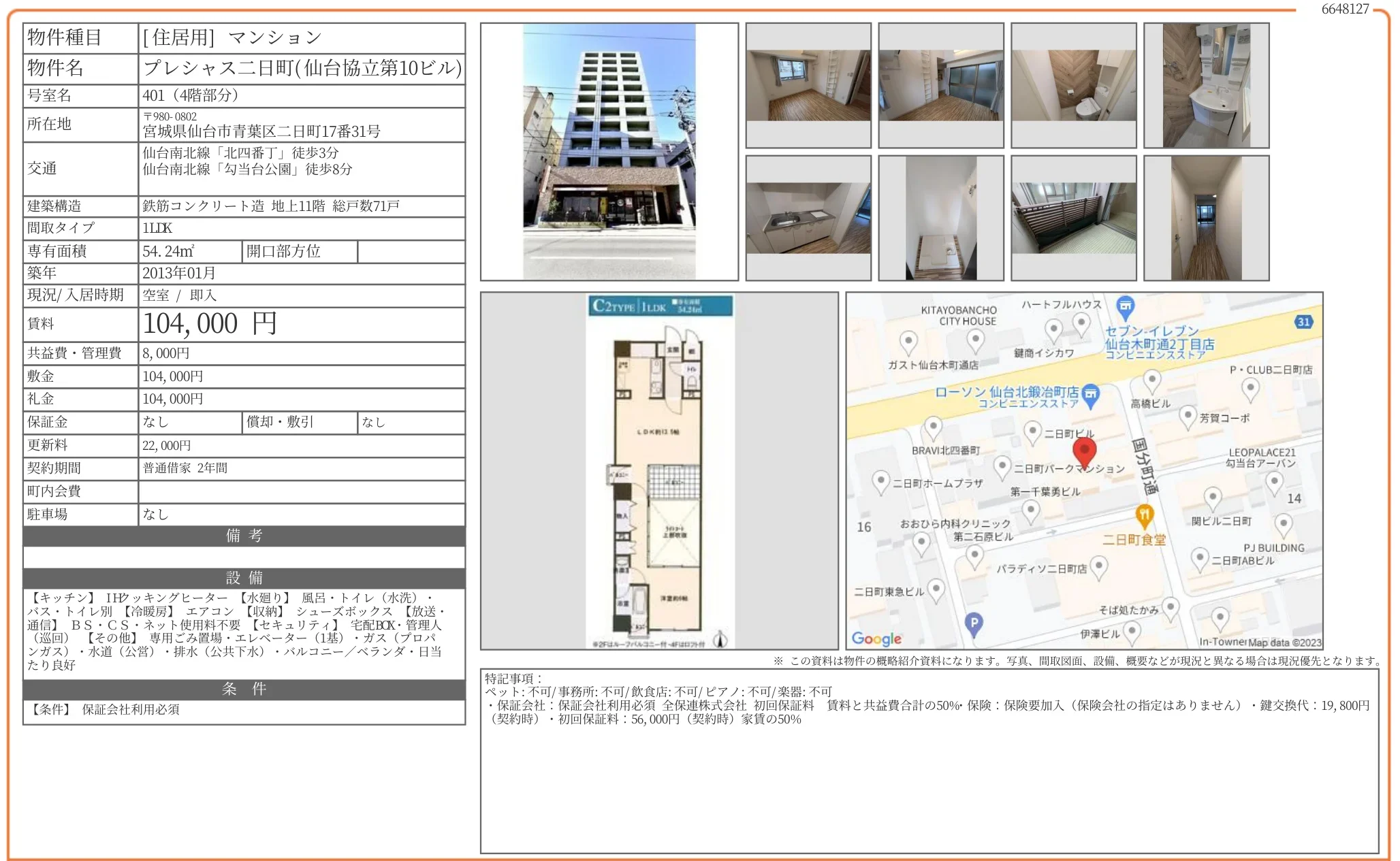Click the 備考 section header bar
The image size is (1400, 861).
click(x=244, y=536)
